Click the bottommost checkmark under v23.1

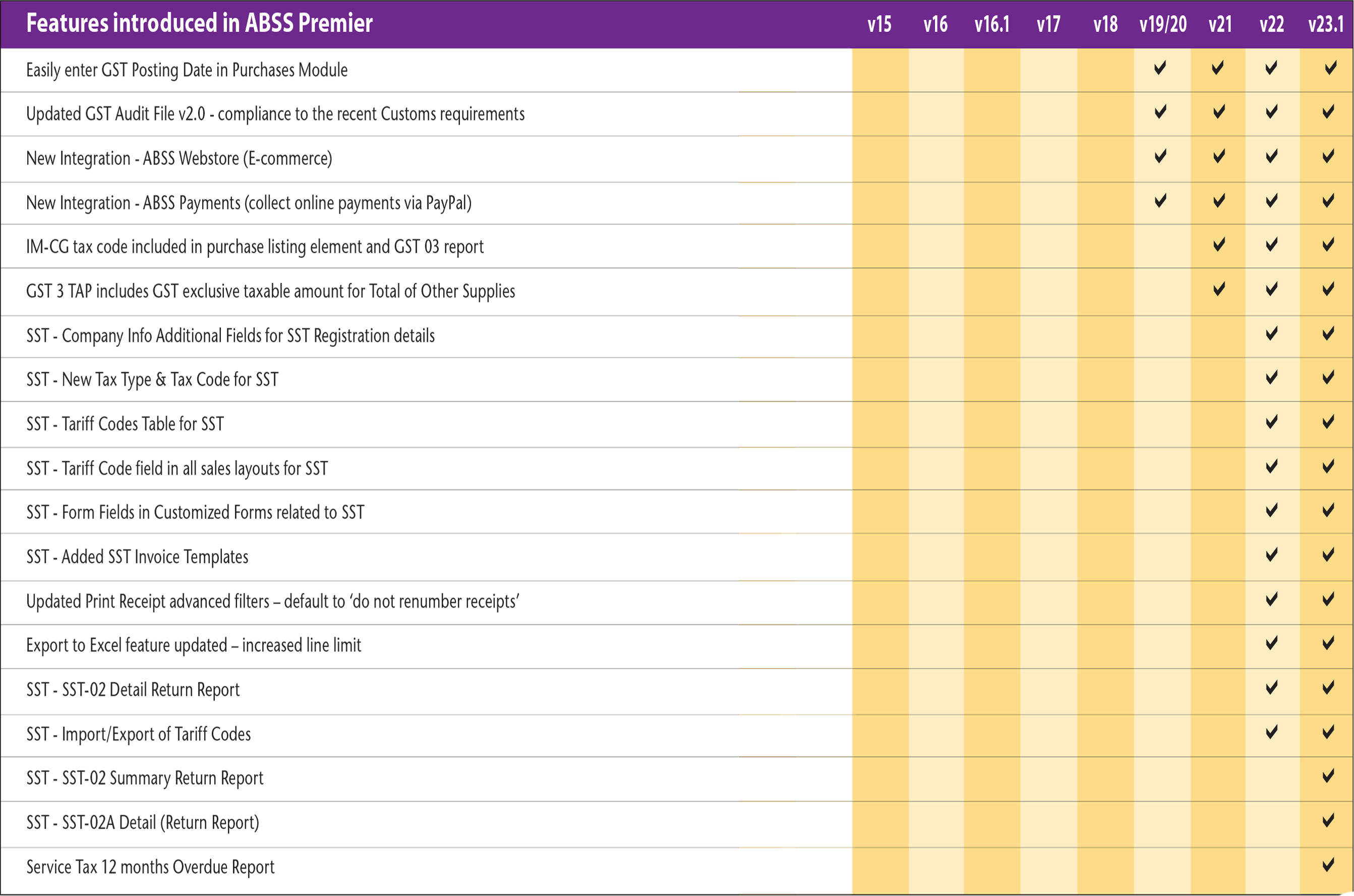point(1328,865)
